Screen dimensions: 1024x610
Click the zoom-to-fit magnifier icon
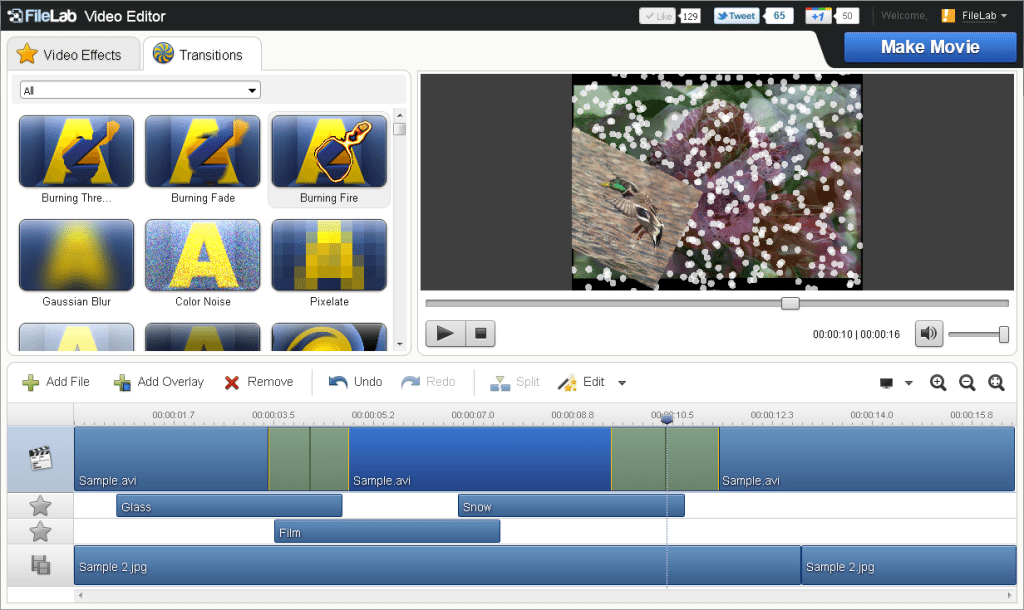[996, 383]
